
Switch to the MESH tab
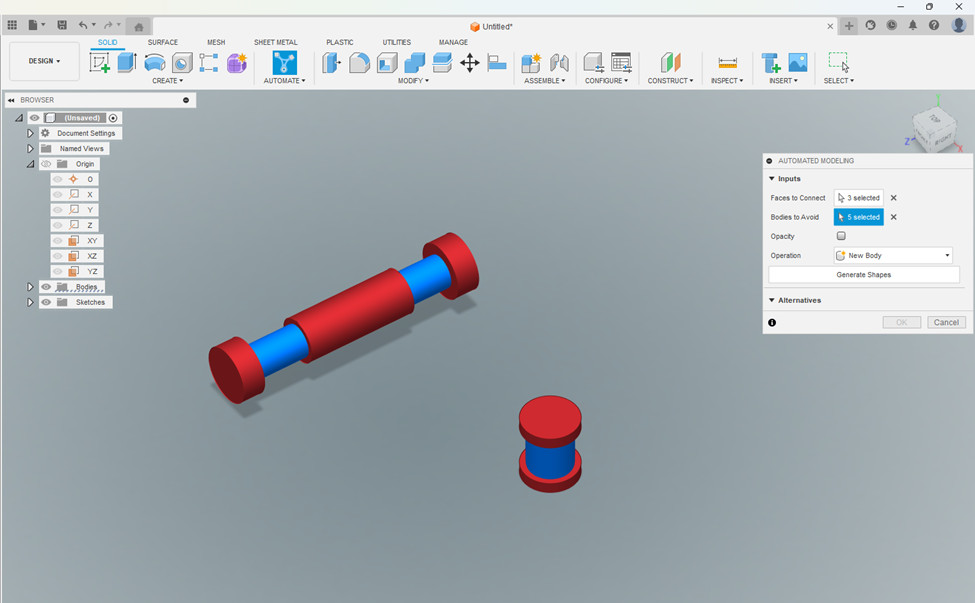pos(216,42)
